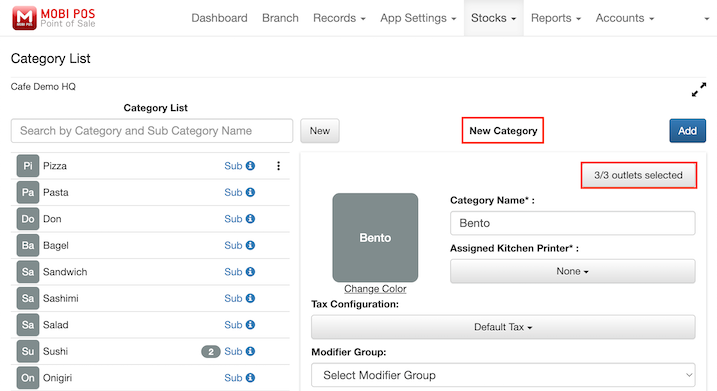Open Sub categories for Don
The image size is (717, 391).
(x=233, y=219)
